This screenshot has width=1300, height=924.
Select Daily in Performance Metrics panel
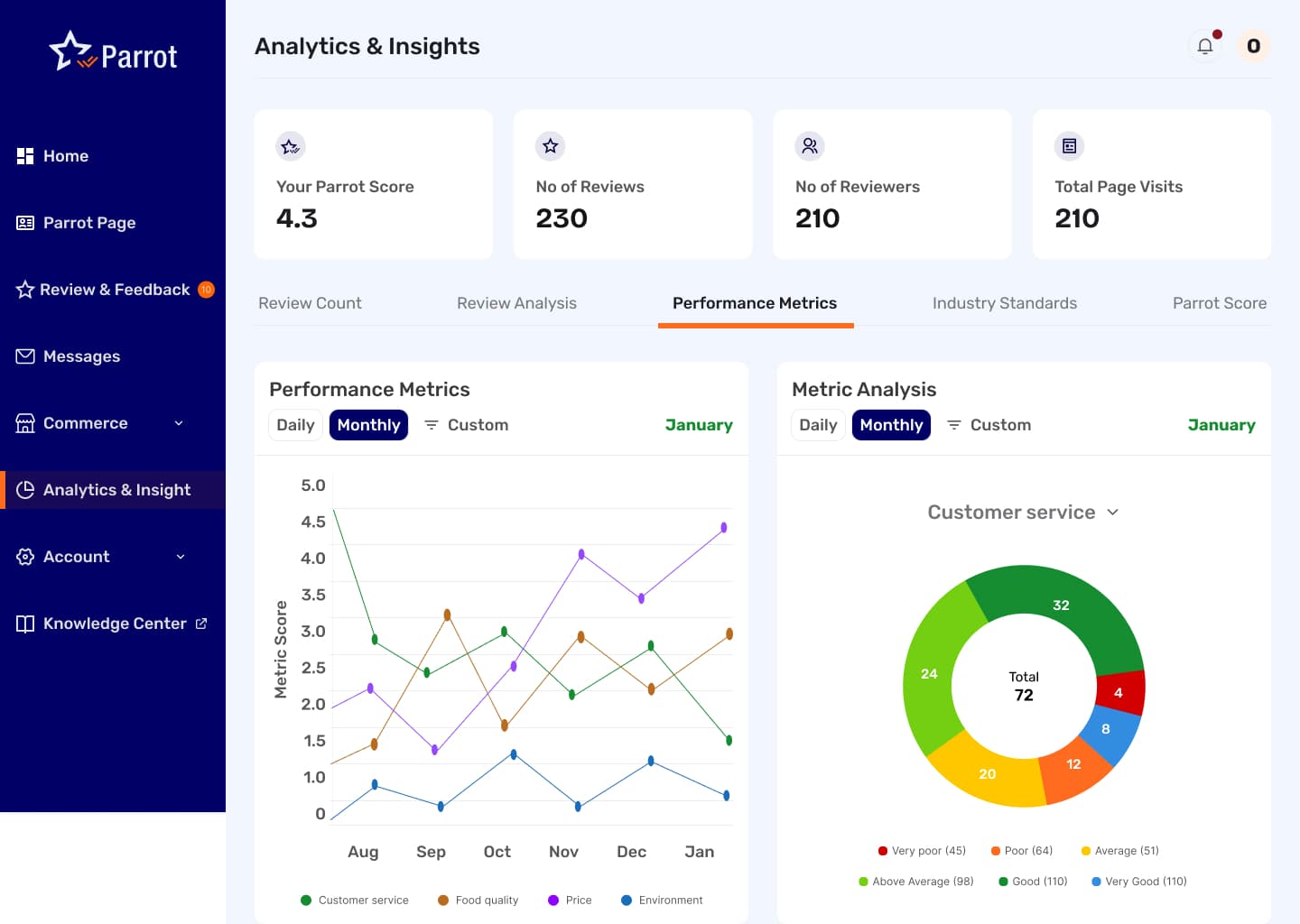pos(295,425)
